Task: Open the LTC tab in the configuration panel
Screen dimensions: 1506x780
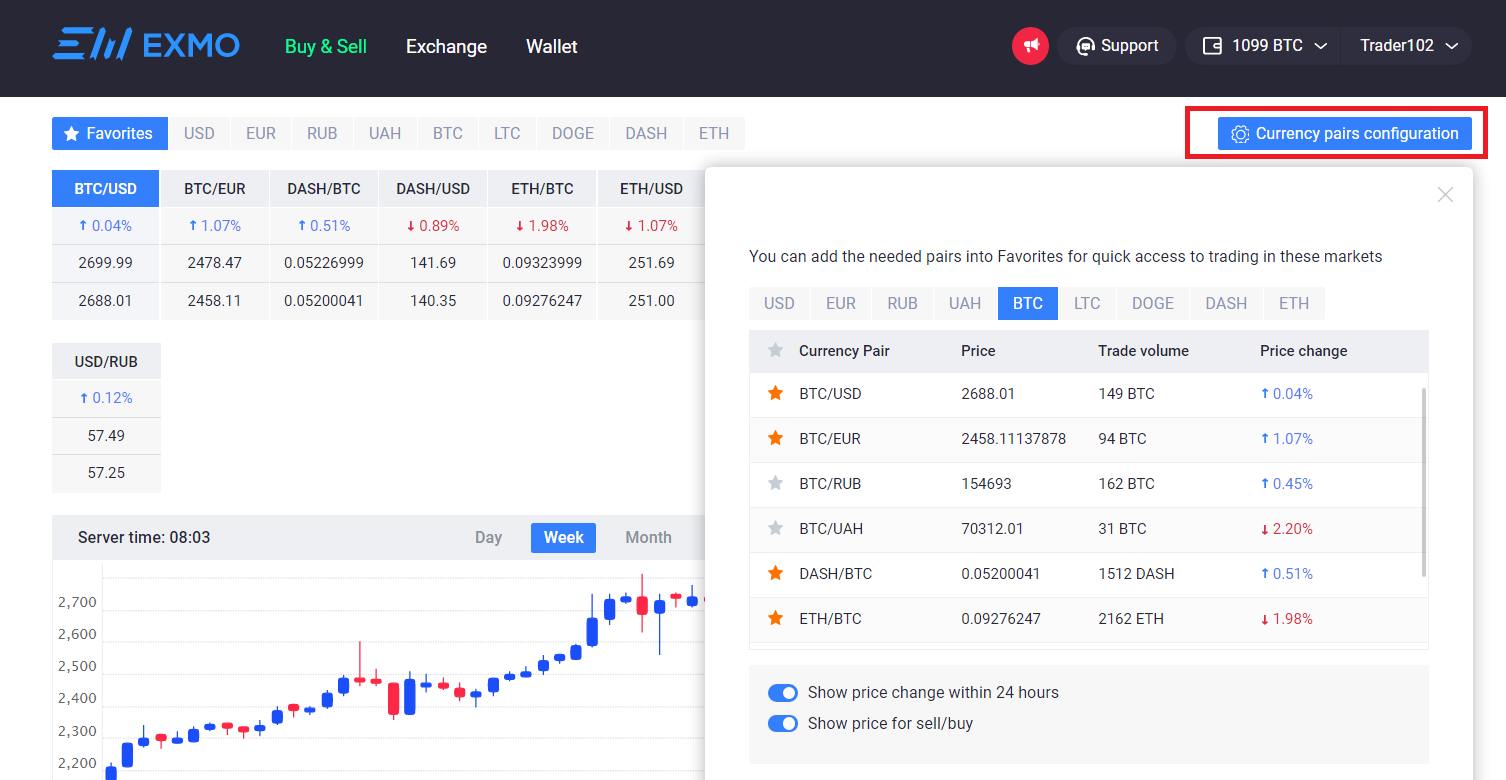Action: point(1087,303)
